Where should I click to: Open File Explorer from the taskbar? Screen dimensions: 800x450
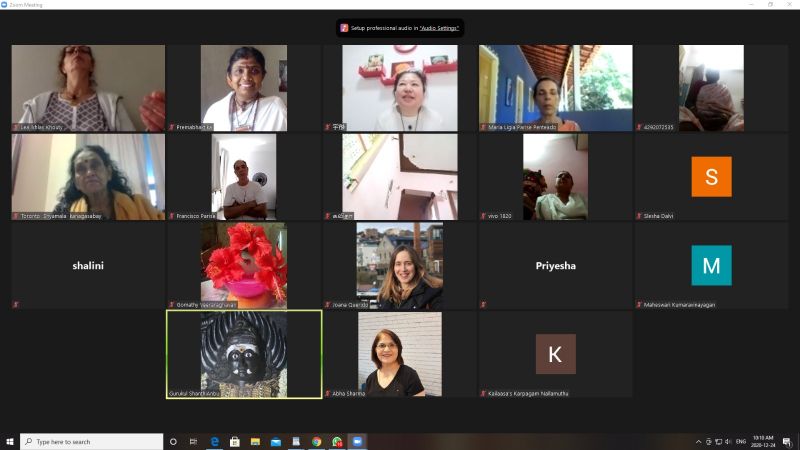point(255,441)
